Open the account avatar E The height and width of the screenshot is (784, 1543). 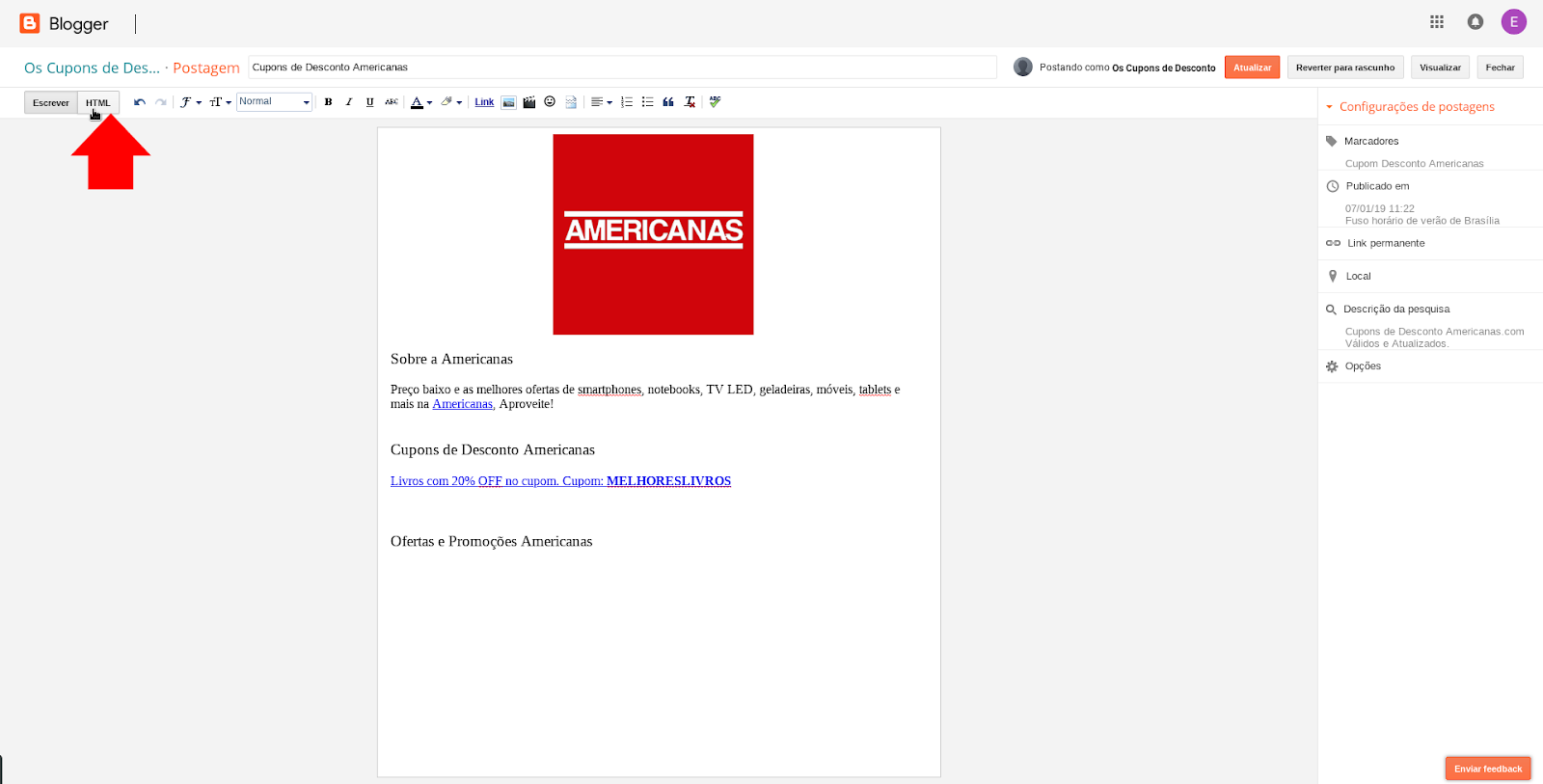(x=1513, y=21)
